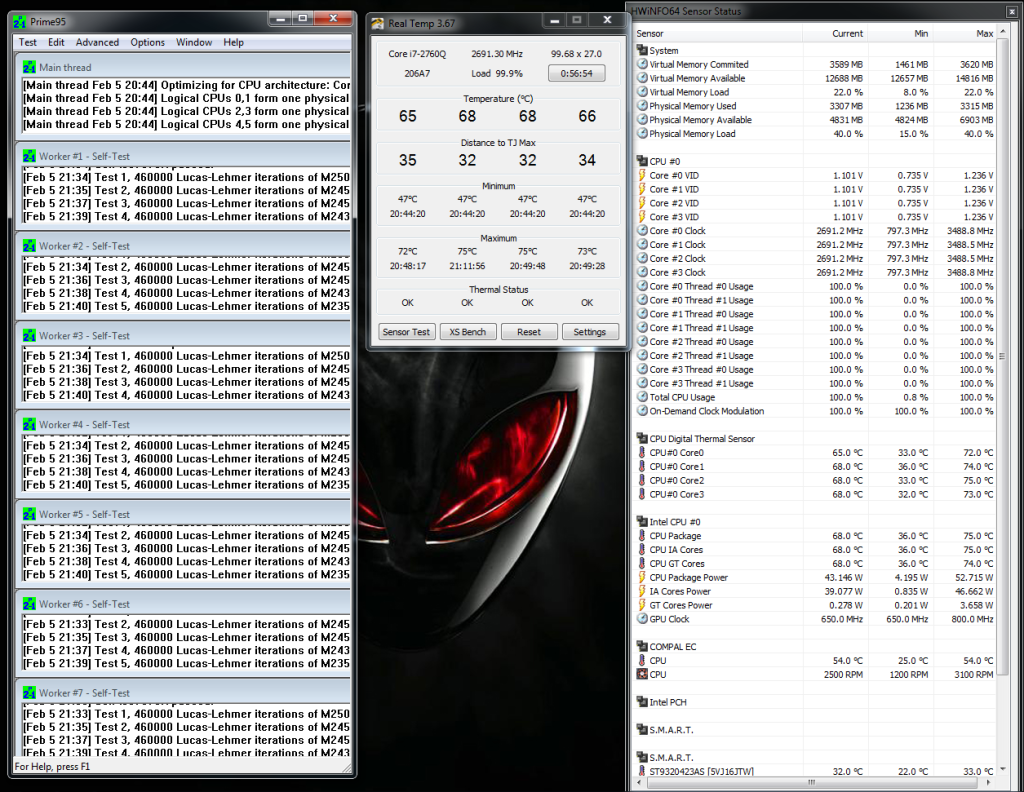1024x792 pixels.
Task: Click the fan icon beside CPU RPM
Action: coord(642,675)
